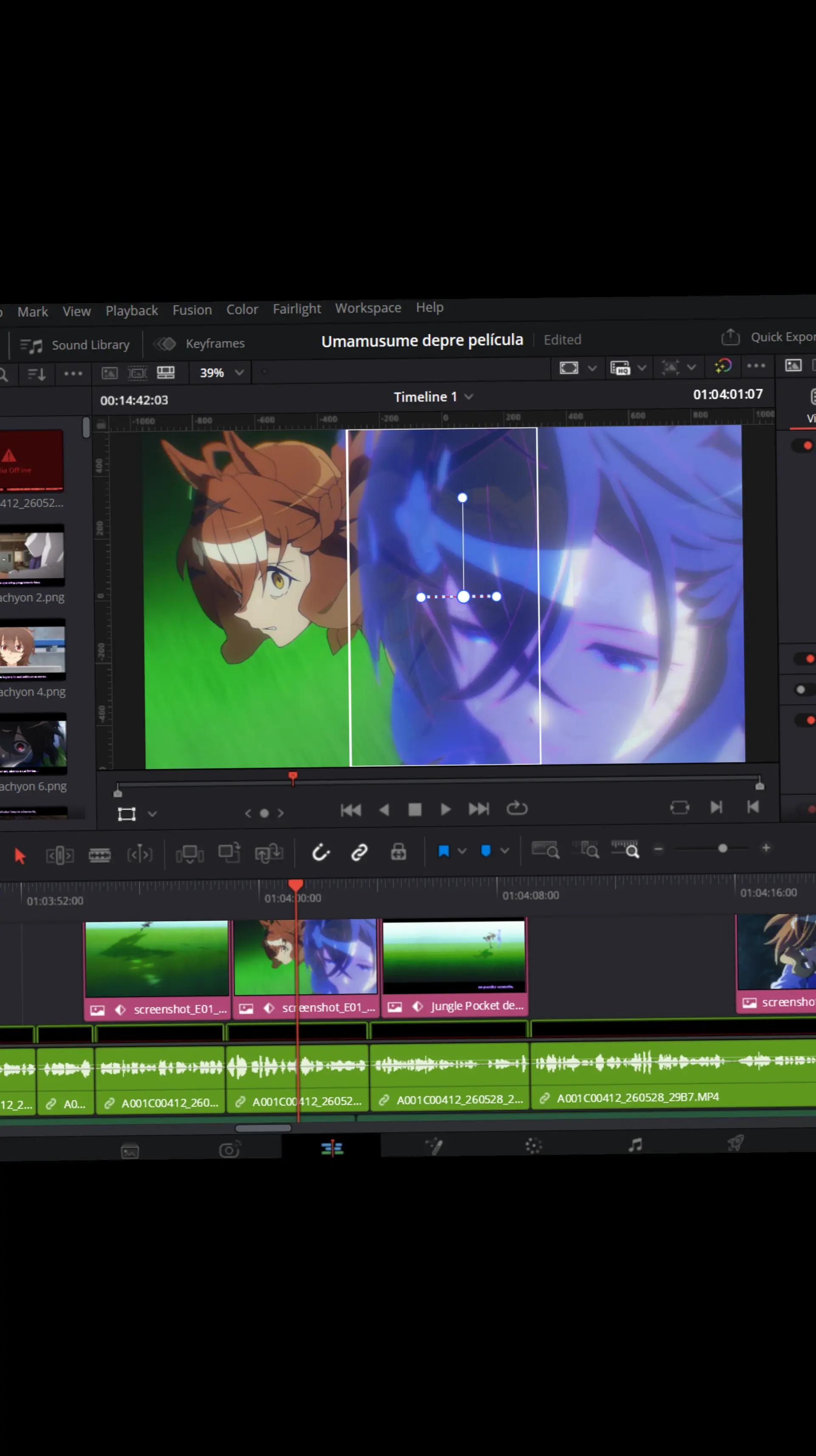Click the Detail Zoom icon

(586, 849)
